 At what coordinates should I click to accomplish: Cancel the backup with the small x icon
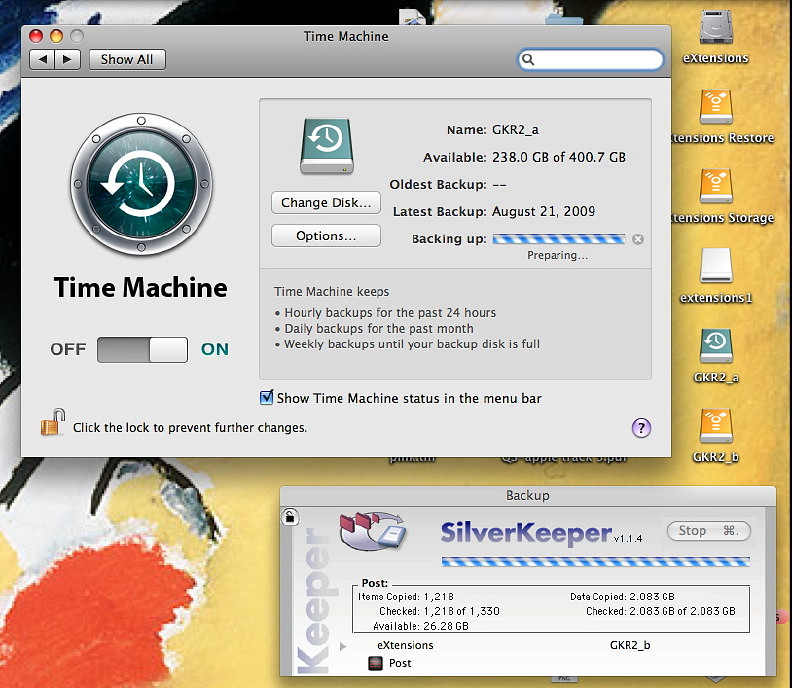pos(638,239)
